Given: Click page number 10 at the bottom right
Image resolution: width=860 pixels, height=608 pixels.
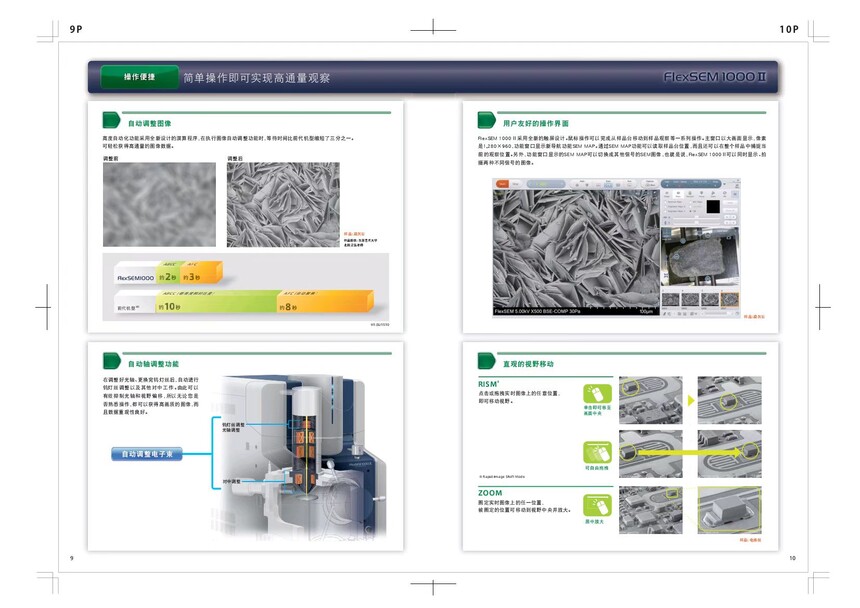Looking at the screenshot, I should pyautogui.click(x=793, y=558).
